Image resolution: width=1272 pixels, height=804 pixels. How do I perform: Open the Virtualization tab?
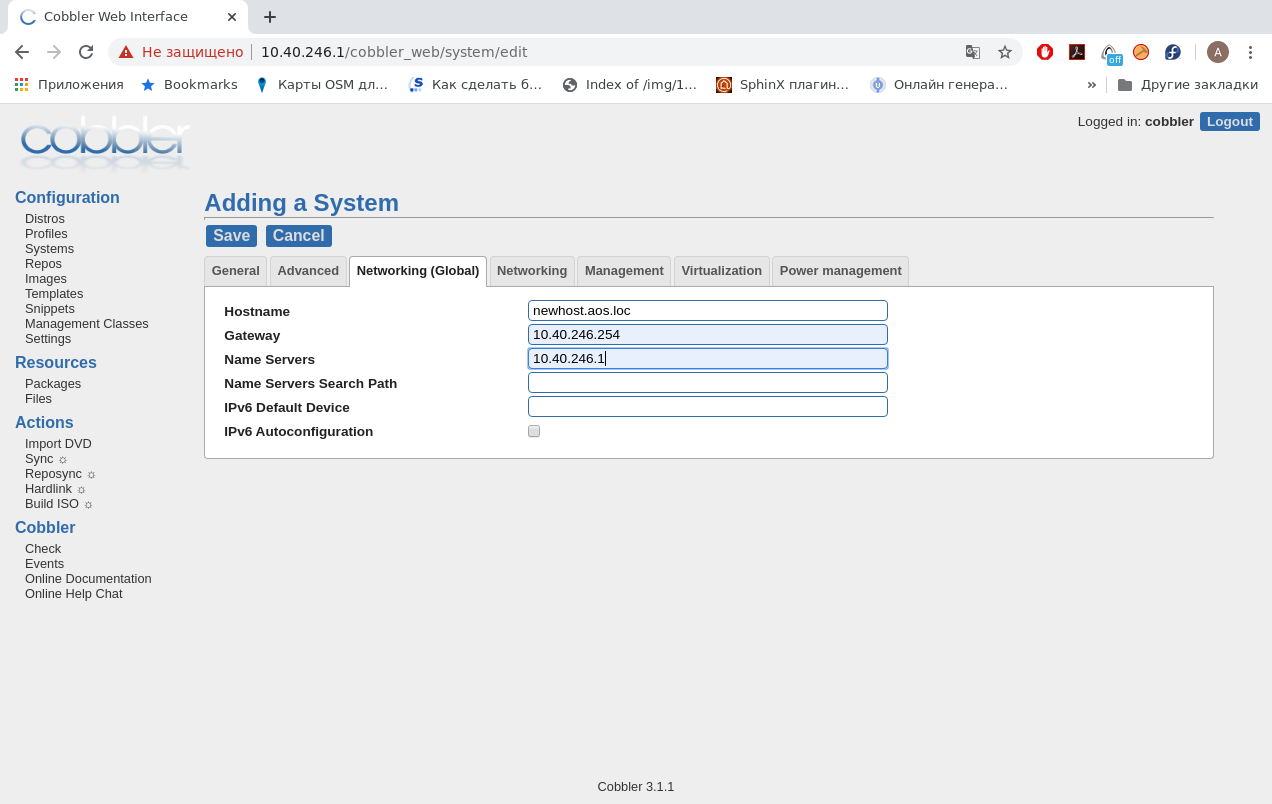coord(721,271)
